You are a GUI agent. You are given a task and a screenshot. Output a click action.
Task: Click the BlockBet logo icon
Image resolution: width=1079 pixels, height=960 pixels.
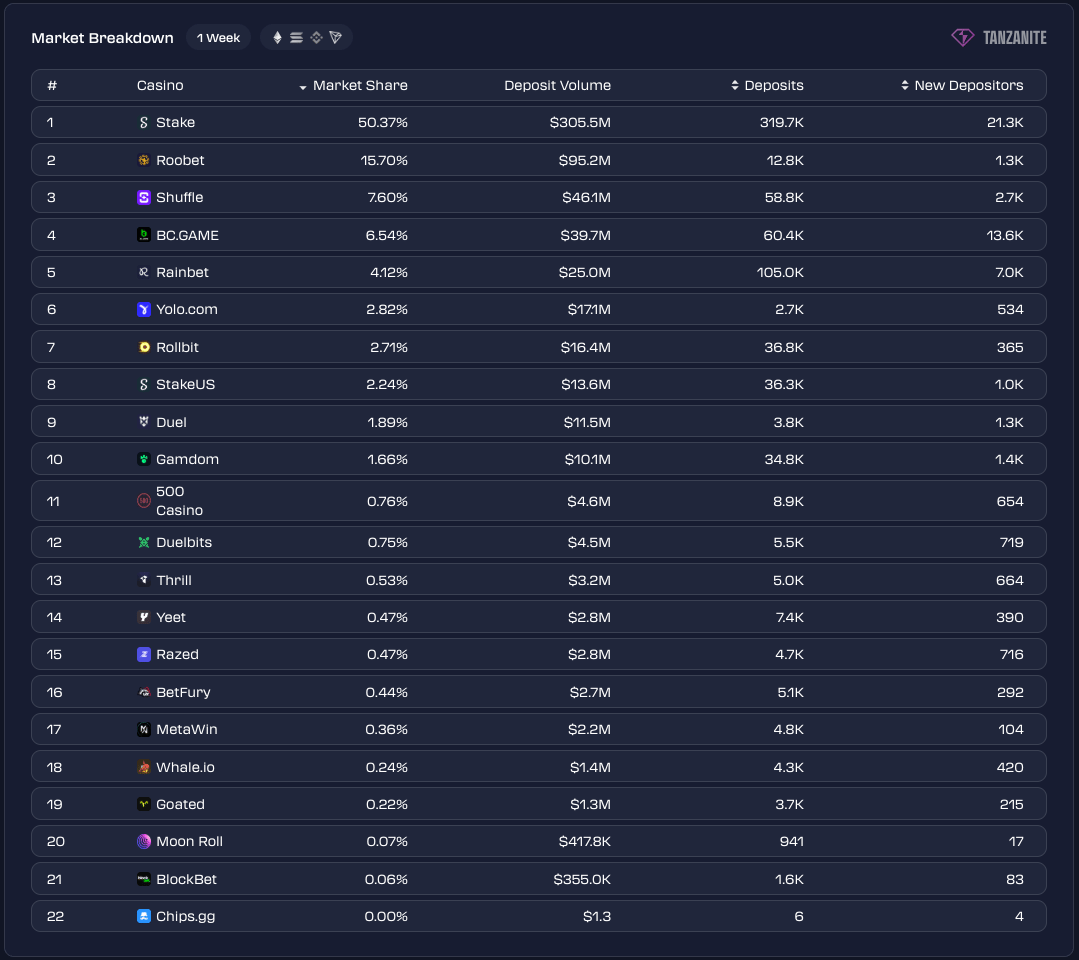coord(144,879)
